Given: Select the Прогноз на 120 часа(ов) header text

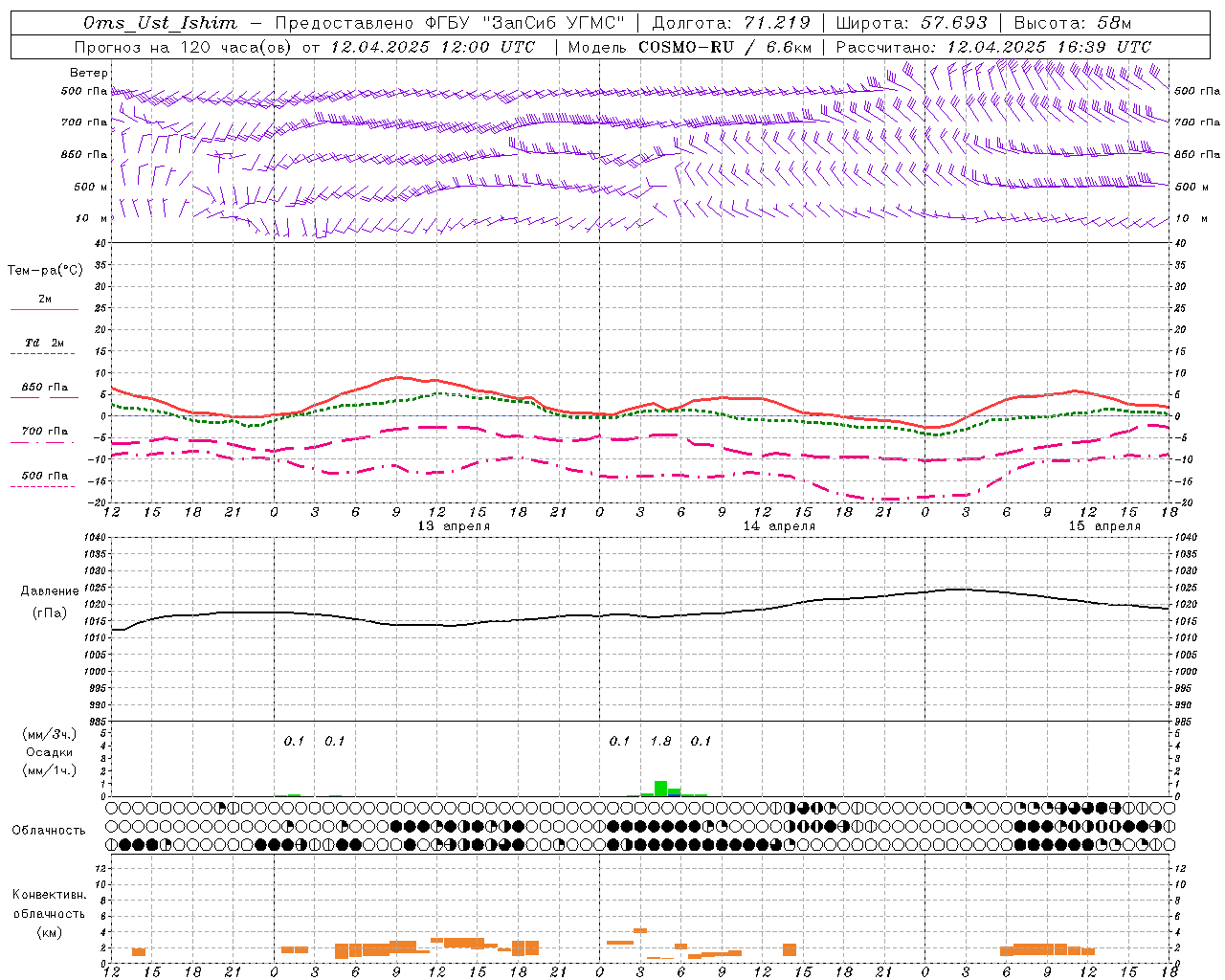Looking at the screenshot, I should (184, 47).
